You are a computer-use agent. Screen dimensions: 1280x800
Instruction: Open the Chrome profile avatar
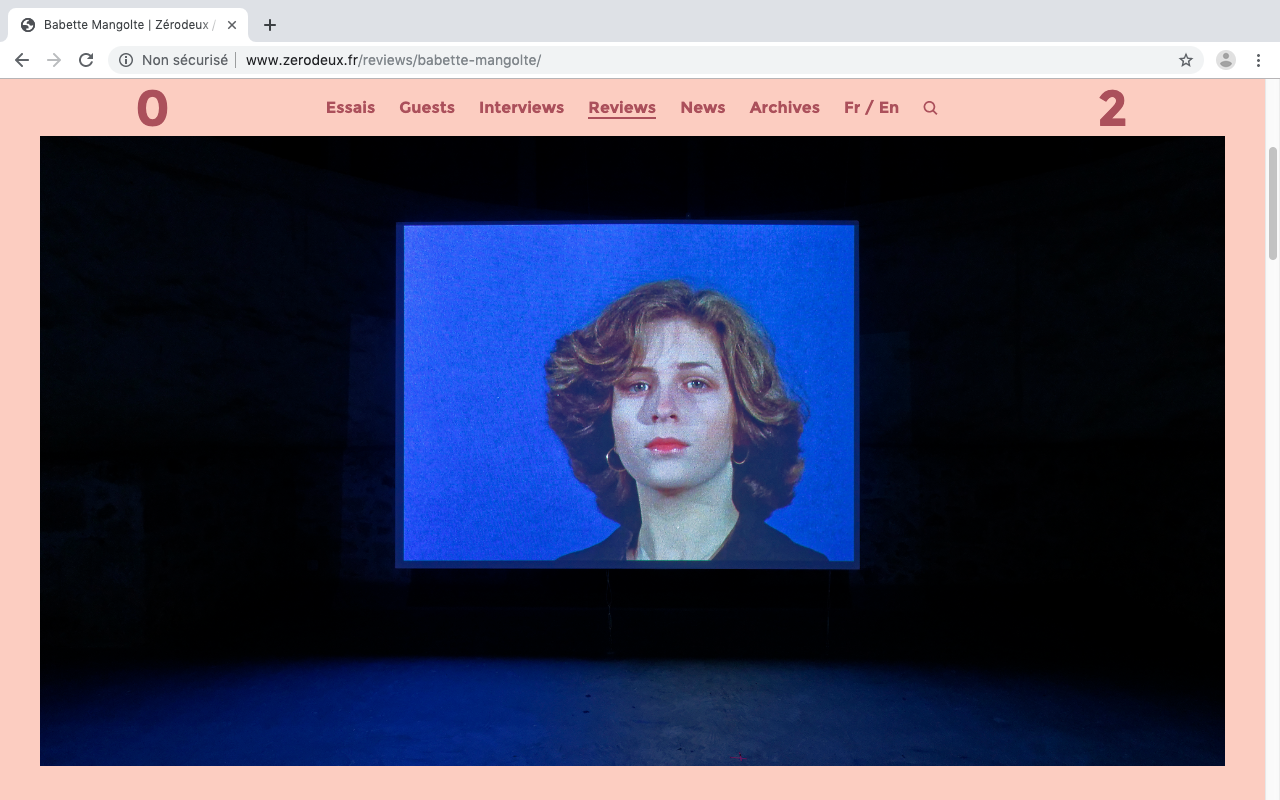[x=1226, y=60]
